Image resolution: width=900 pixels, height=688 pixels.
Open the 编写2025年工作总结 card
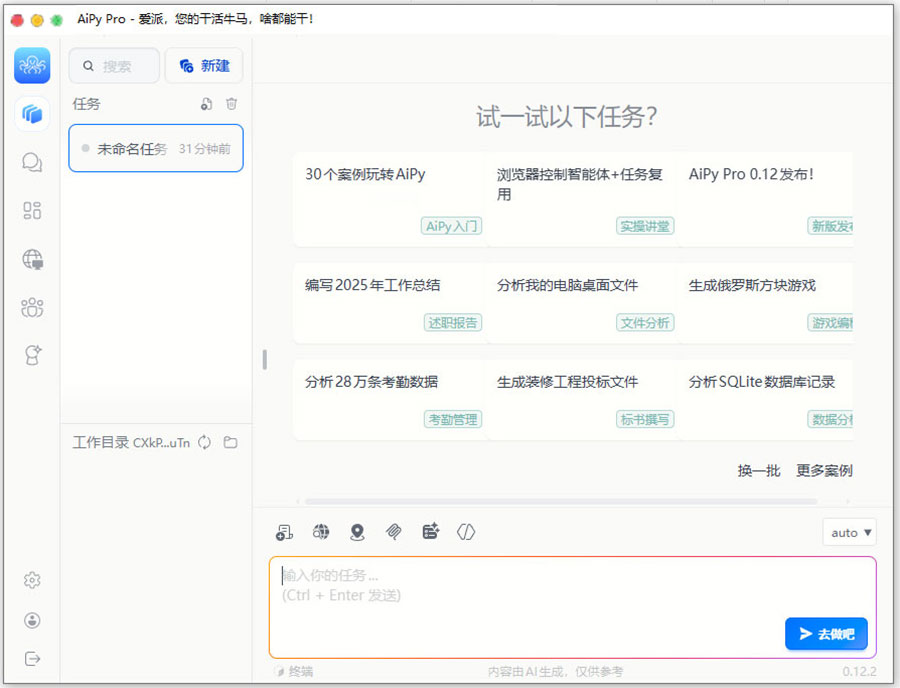tap(389, 303)
